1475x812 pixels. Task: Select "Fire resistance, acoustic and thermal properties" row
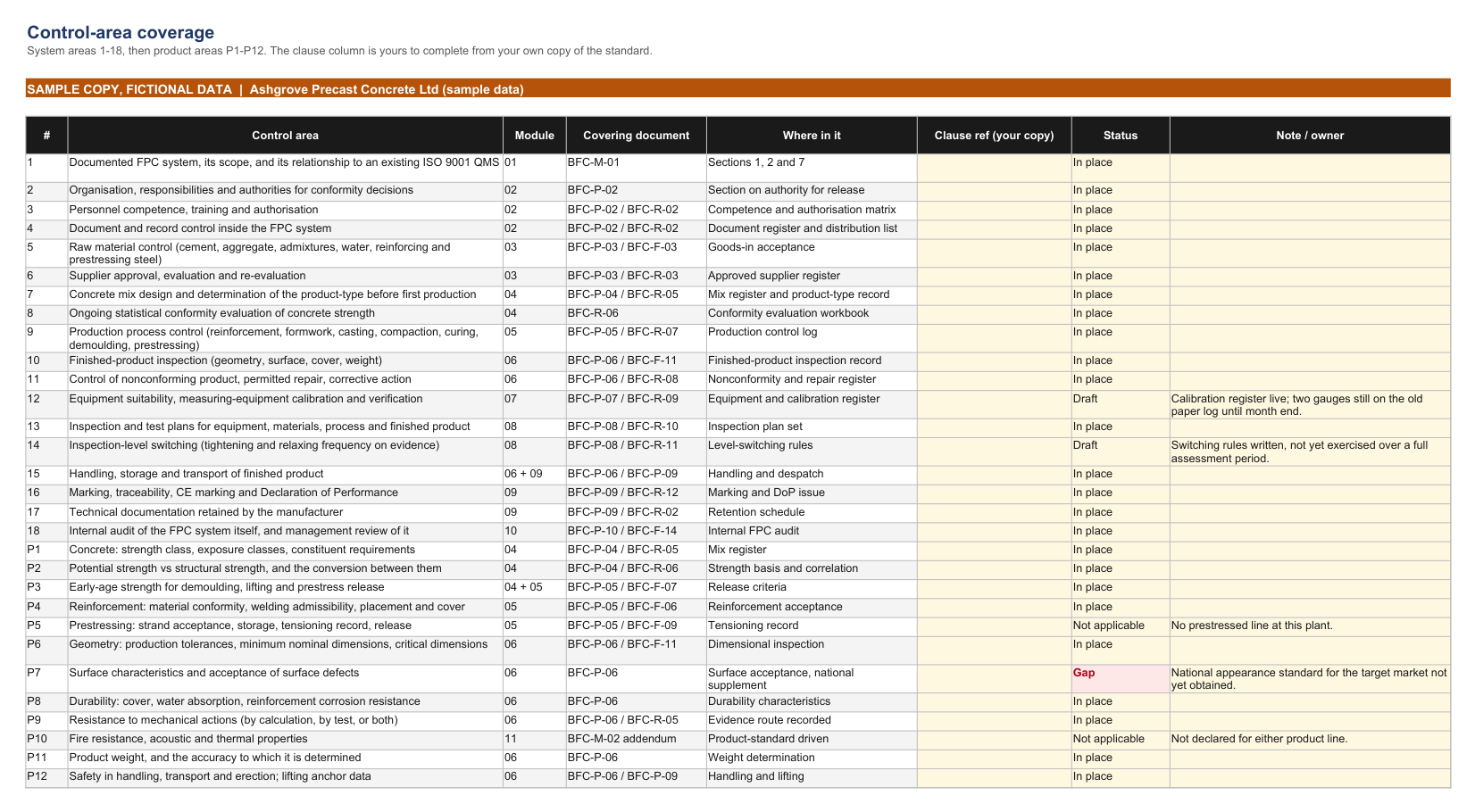pos(737,740)
